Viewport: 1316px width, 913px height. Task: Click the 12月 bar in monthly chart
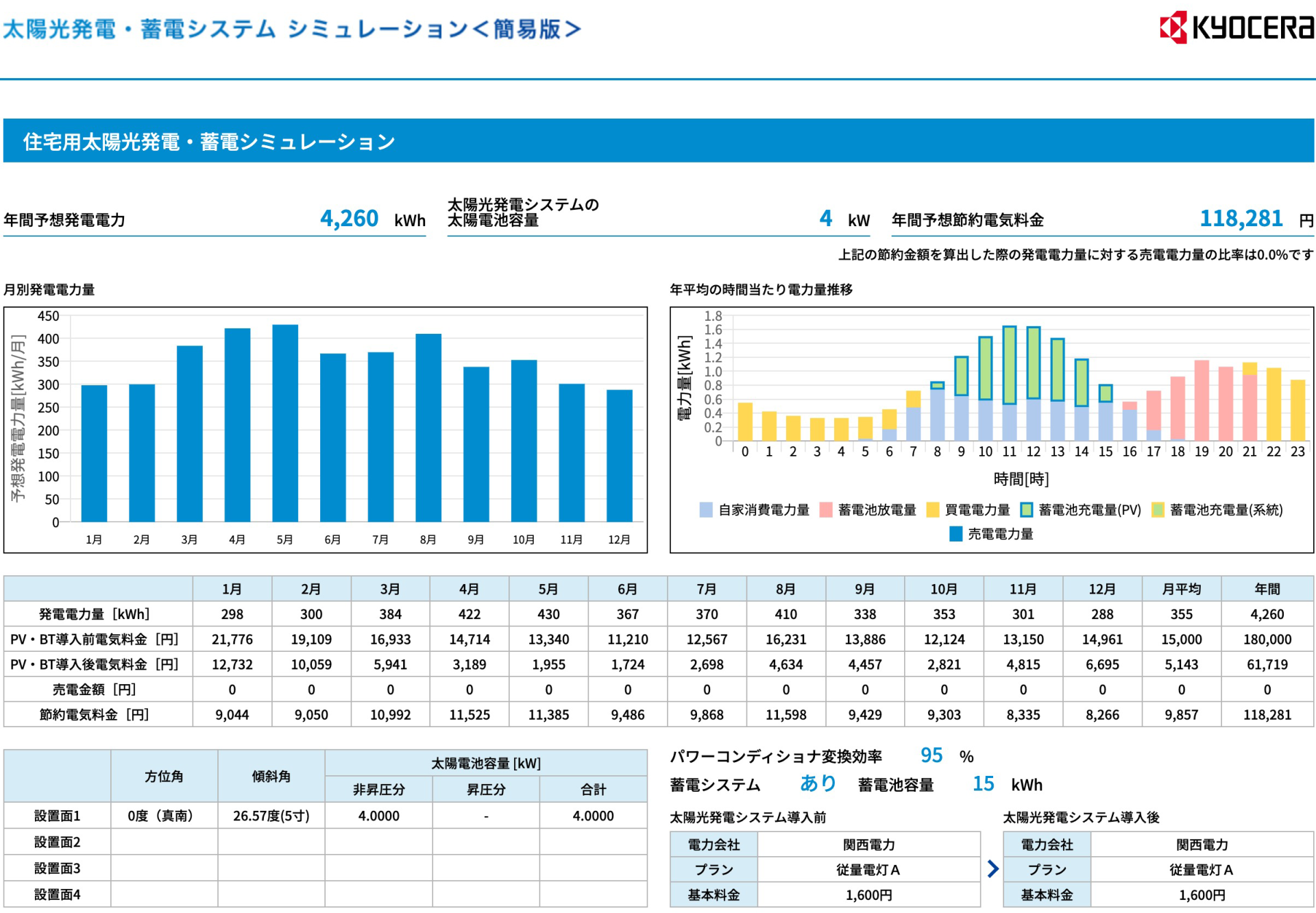coord(620,456)
